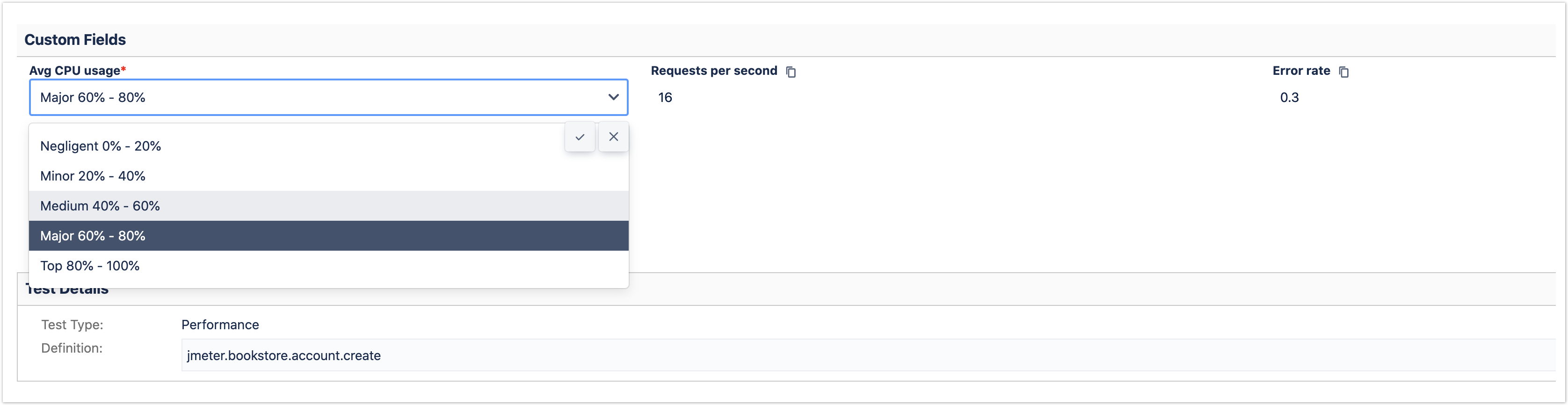Click the Avg CPU usage dropdown chevron
The image size is (1568, 405).
[x=613, y=97]
